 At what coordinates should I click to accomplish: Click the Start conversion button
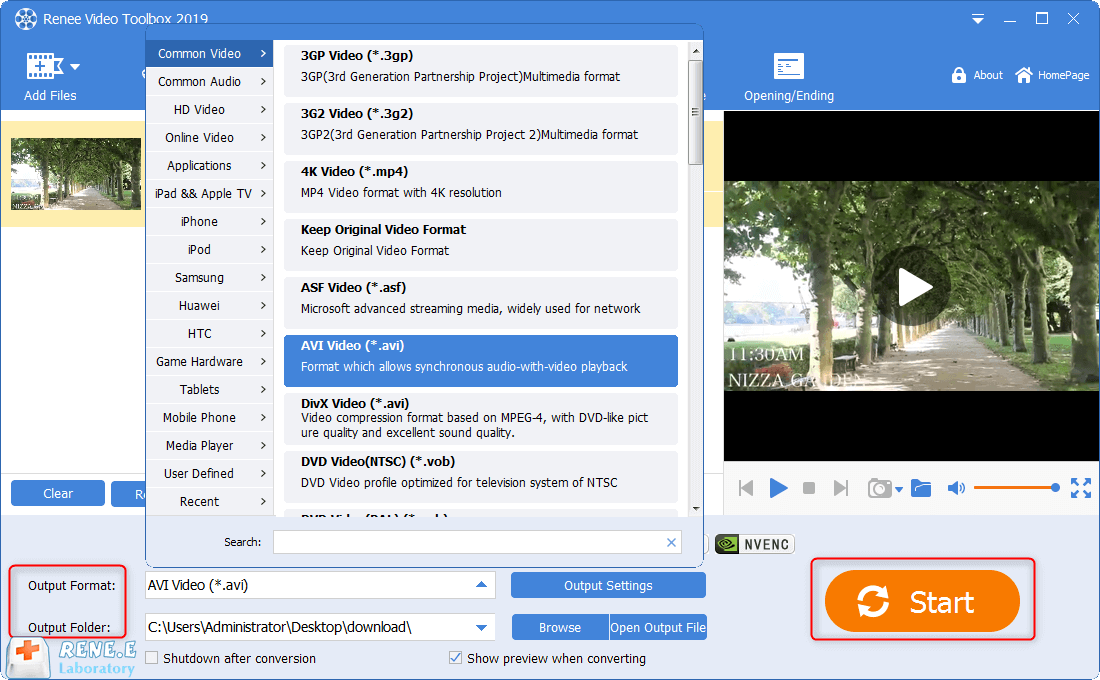pyautogui.click(x=922, y=601)
